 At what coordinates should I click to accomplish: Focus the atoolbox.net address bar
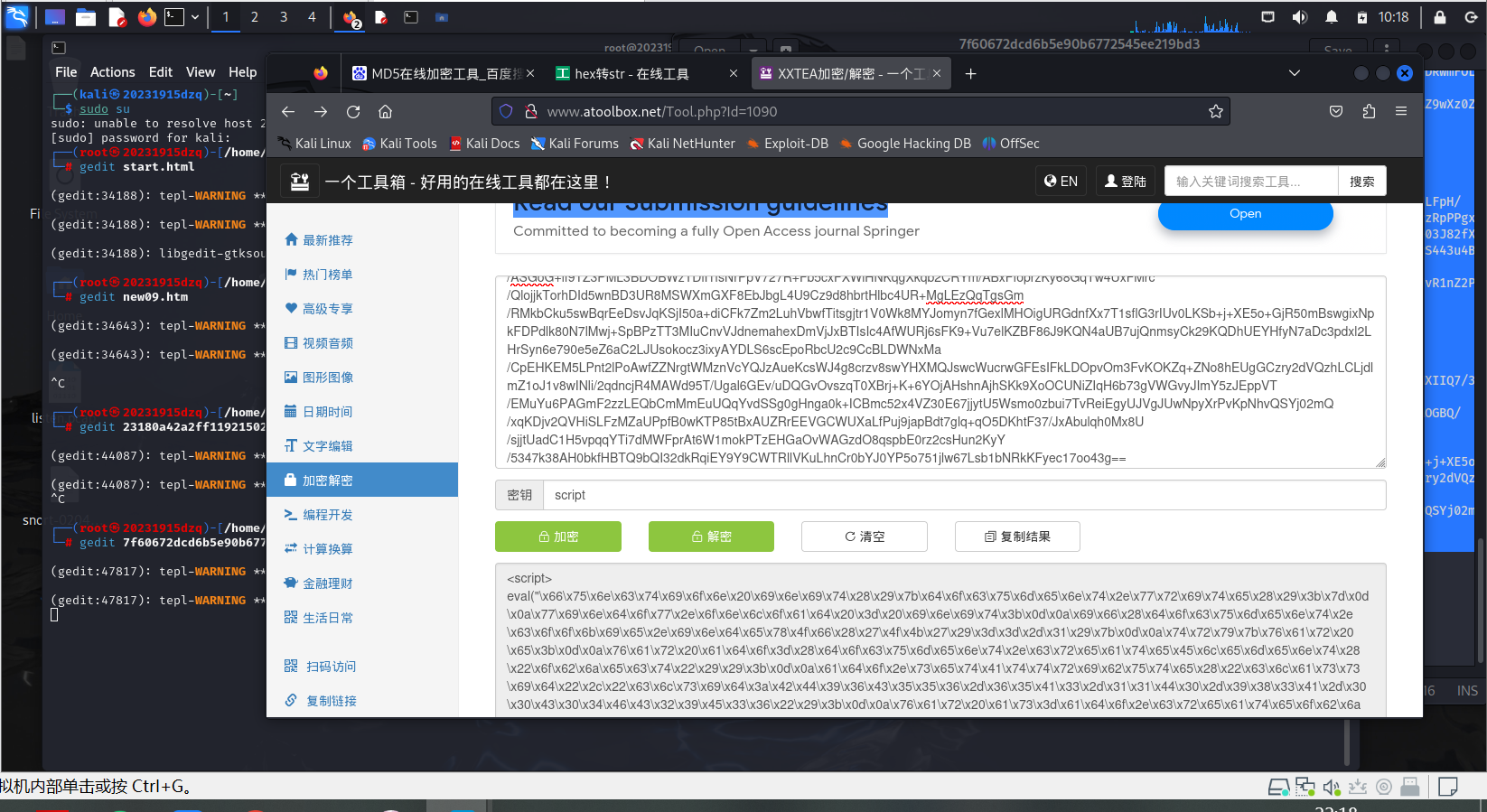point(860,111)
